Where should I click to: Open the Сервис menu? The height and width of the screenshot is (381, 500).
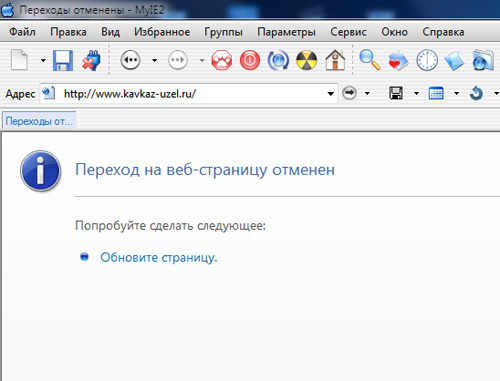click(x=348, y=32)
